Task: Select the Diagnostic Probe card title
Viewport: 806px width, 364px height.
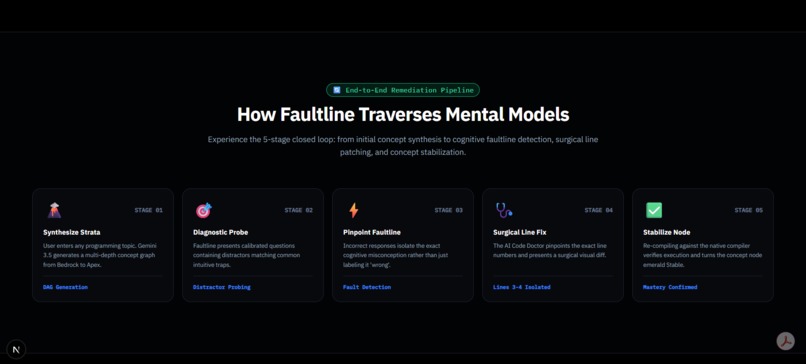Action: 221,232
